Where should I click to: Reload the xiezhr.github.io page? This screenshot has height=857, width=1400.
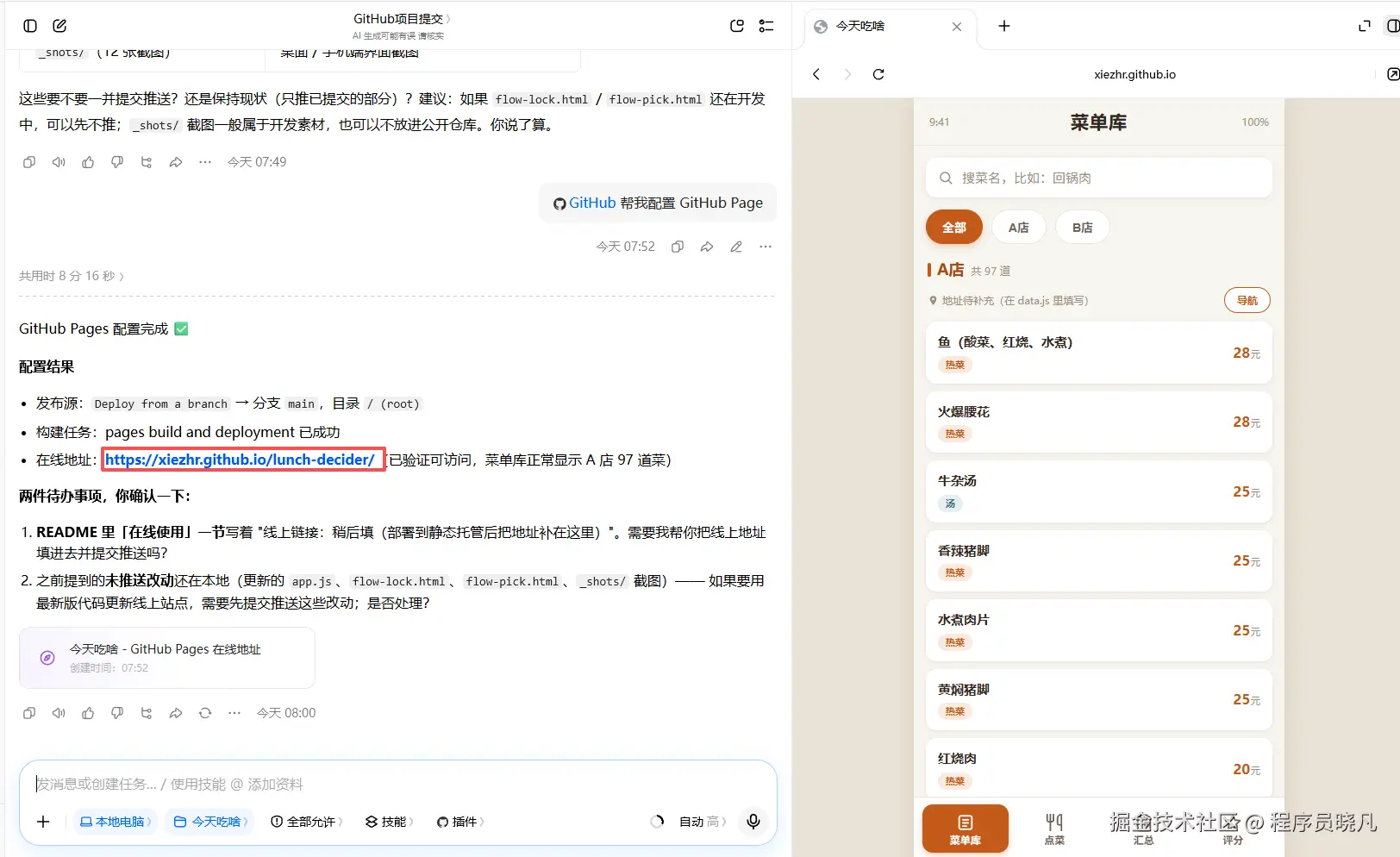click(x=878, y=74)
